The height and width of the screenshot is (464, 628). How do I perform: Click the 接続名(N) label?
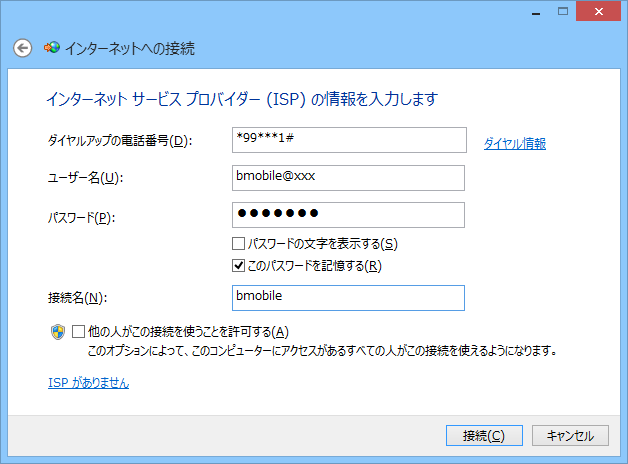click(77, 298)
